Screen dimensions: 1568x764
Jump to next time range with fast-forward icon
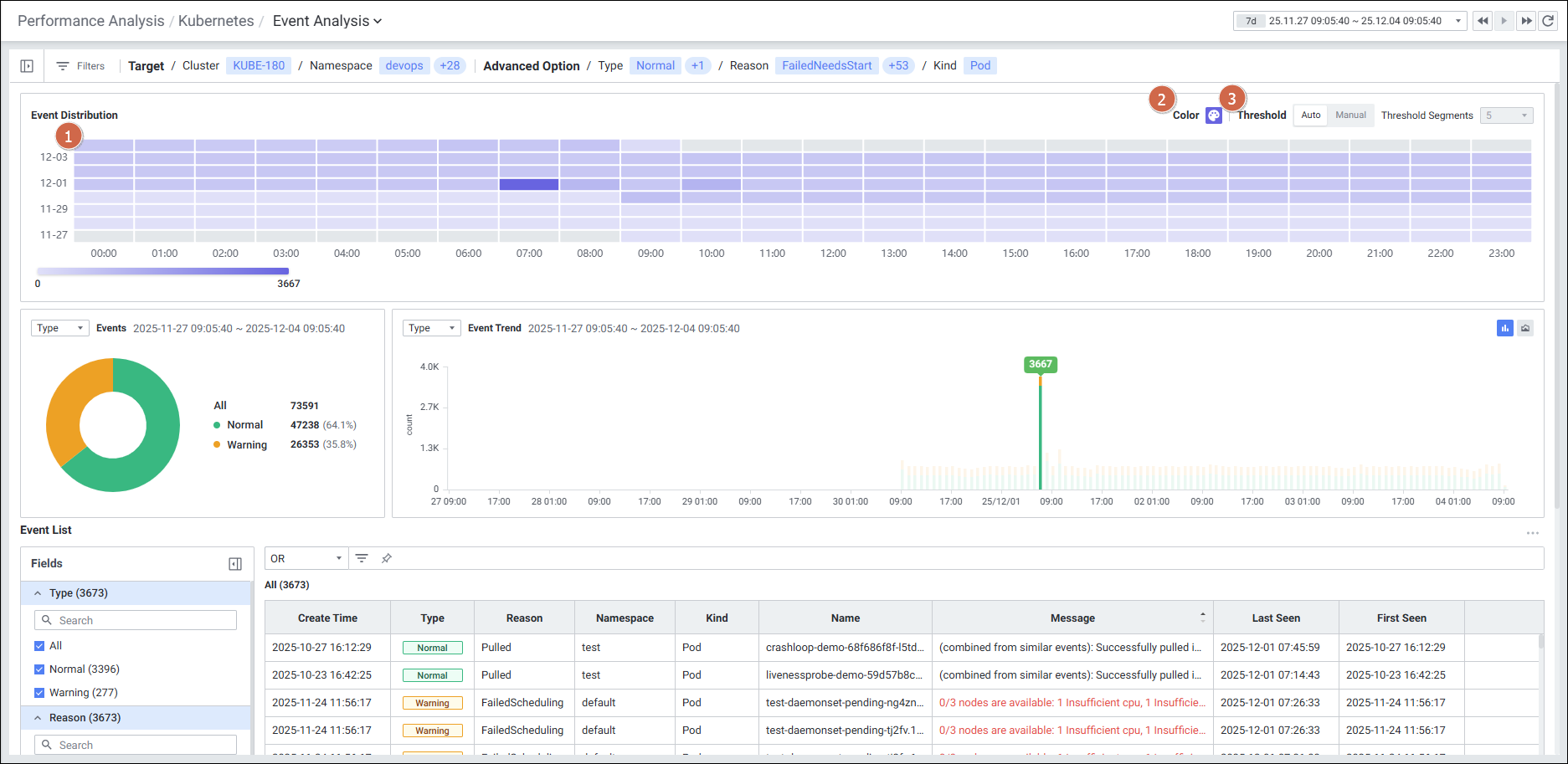click(1526, 21)
